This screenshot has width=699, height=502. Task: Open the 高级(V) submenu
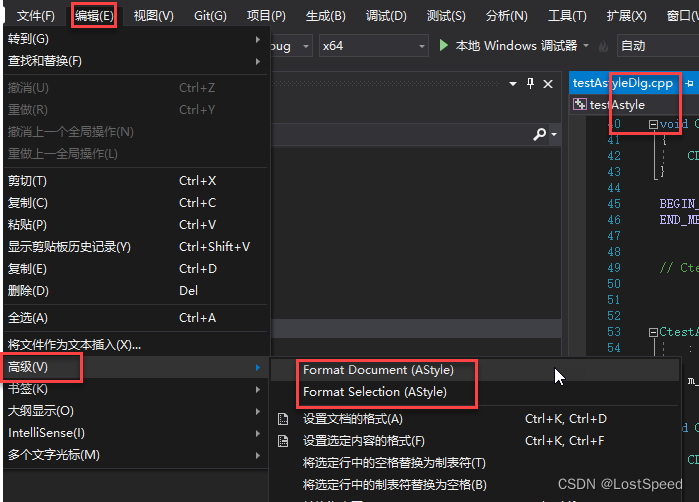coord(135,367)
